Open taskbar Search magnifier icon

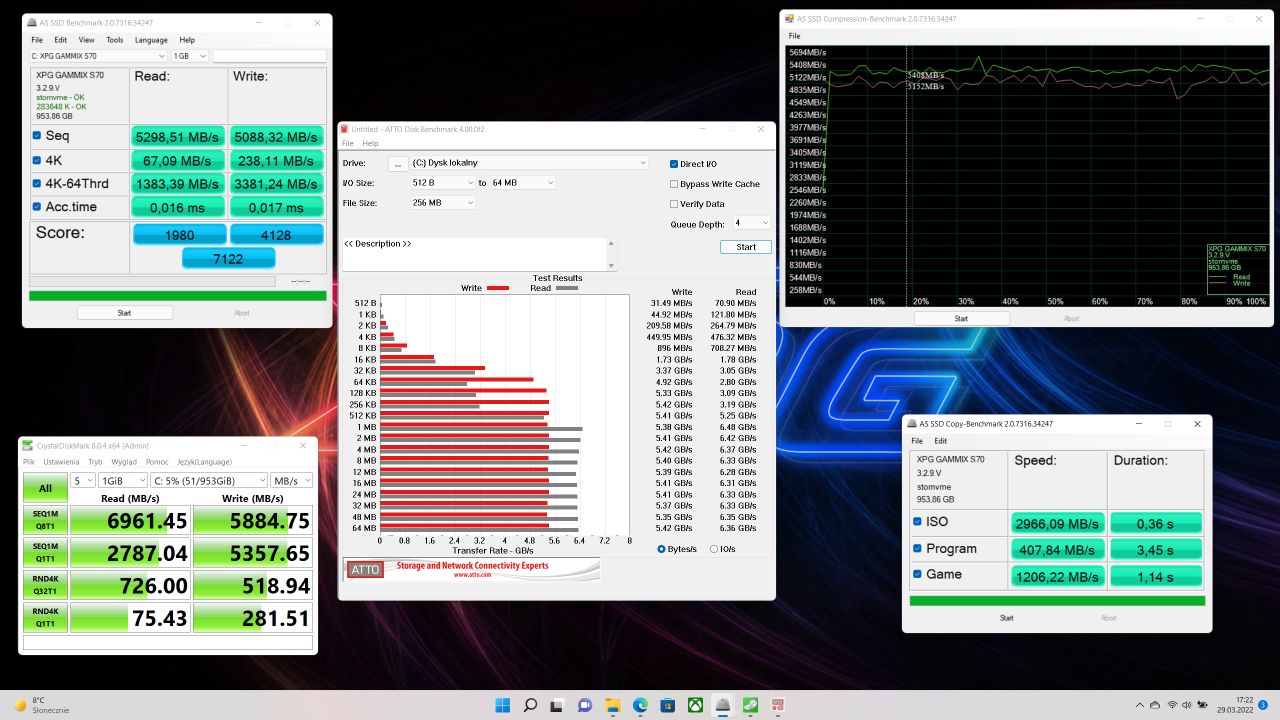[530, 705]
